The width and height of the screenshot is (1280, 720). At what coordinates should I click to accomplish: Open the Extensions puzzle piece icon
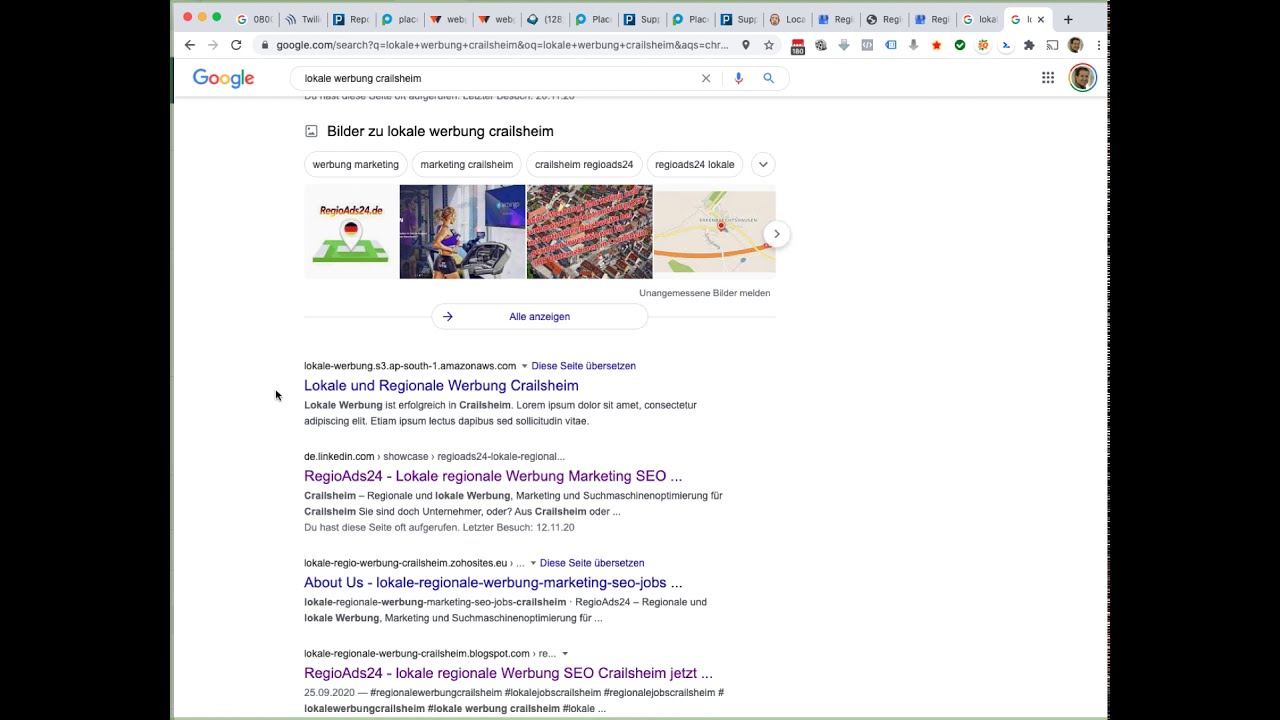click(x=1029, y=45)
